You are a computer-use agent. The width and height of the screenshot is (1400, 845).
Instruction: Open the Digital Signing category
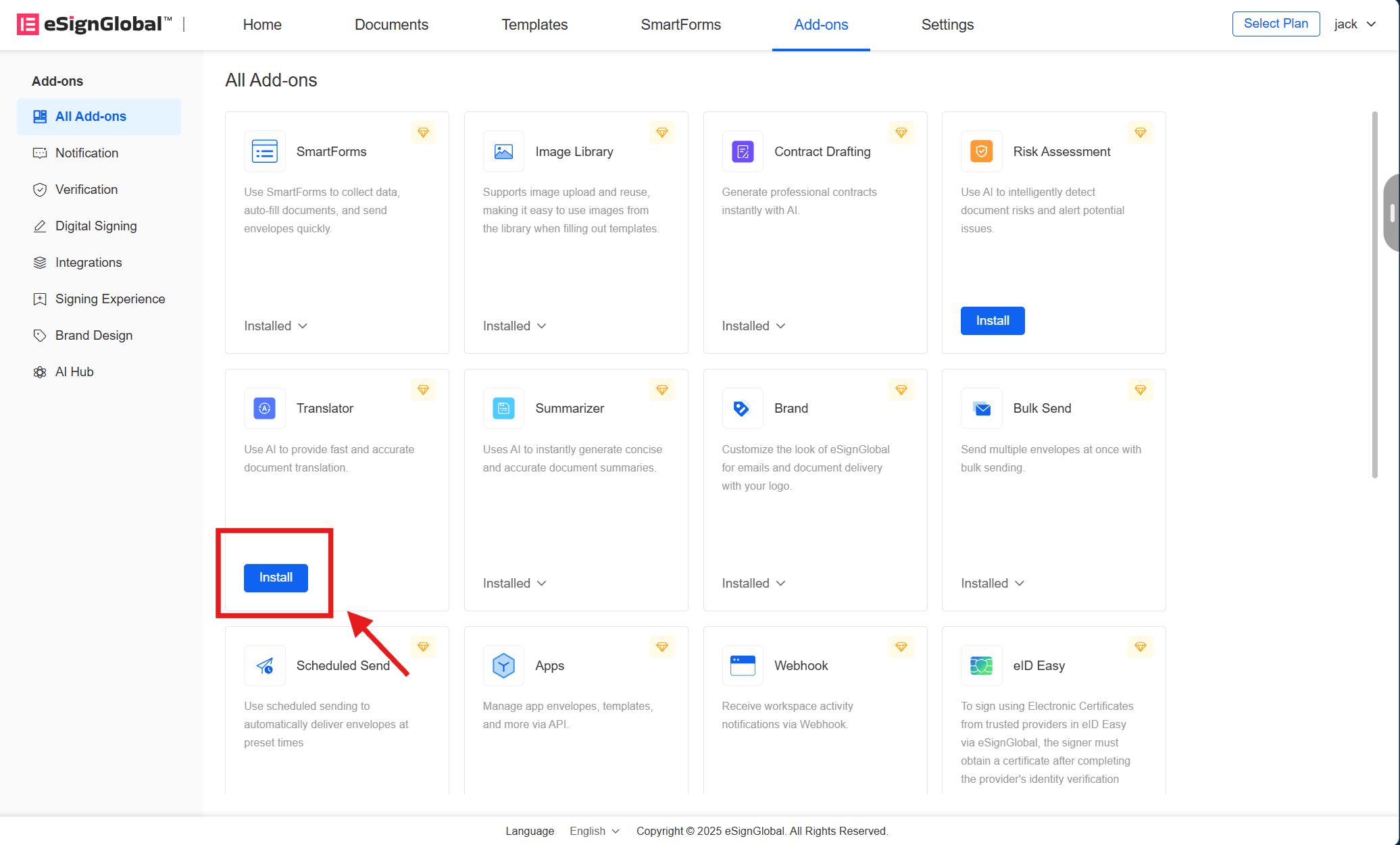[x=99, y=226]
